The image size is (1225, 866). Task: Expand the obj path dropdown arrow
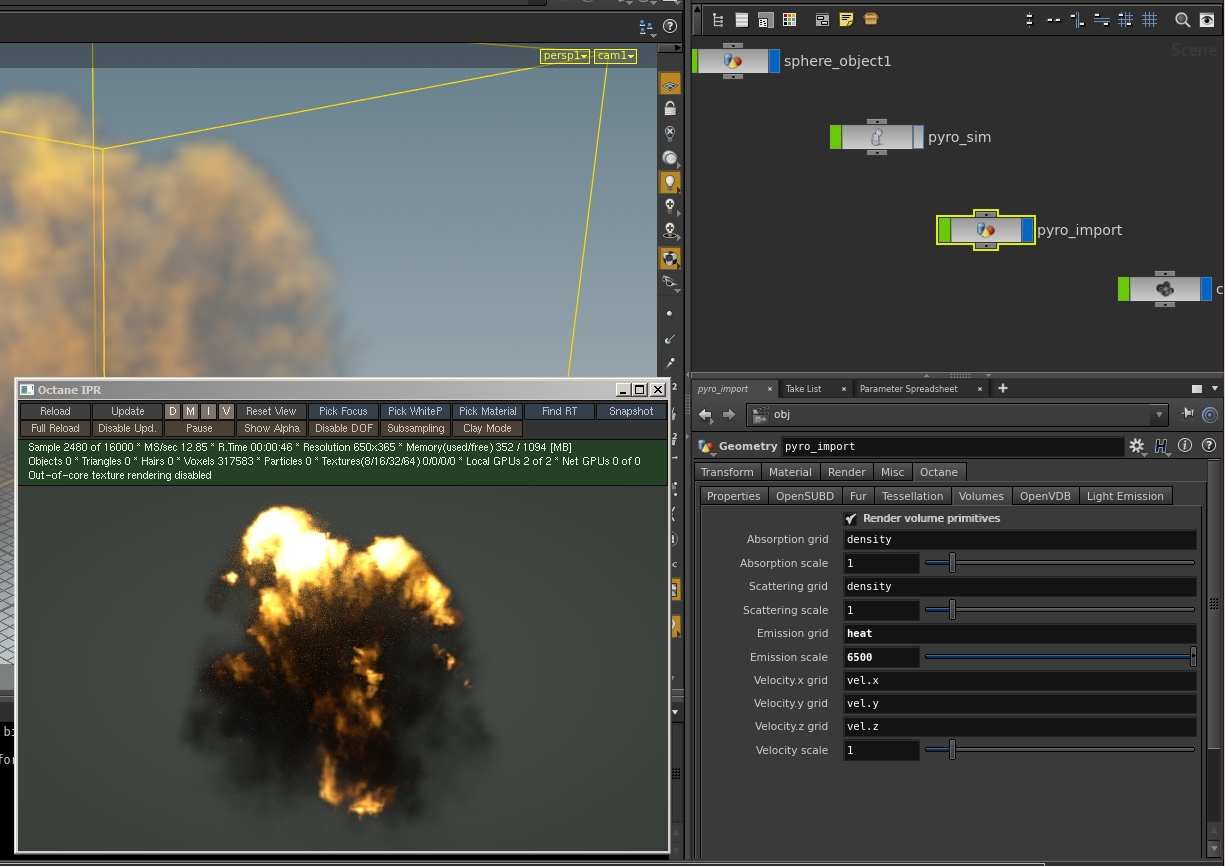1159,414
